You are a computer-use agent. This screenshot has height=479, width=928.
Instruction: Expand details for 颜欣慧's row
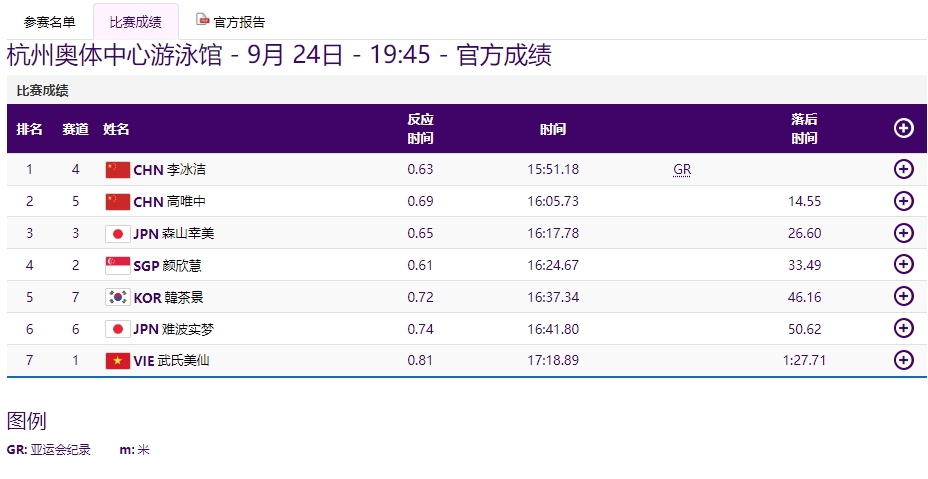click(903, 265)
